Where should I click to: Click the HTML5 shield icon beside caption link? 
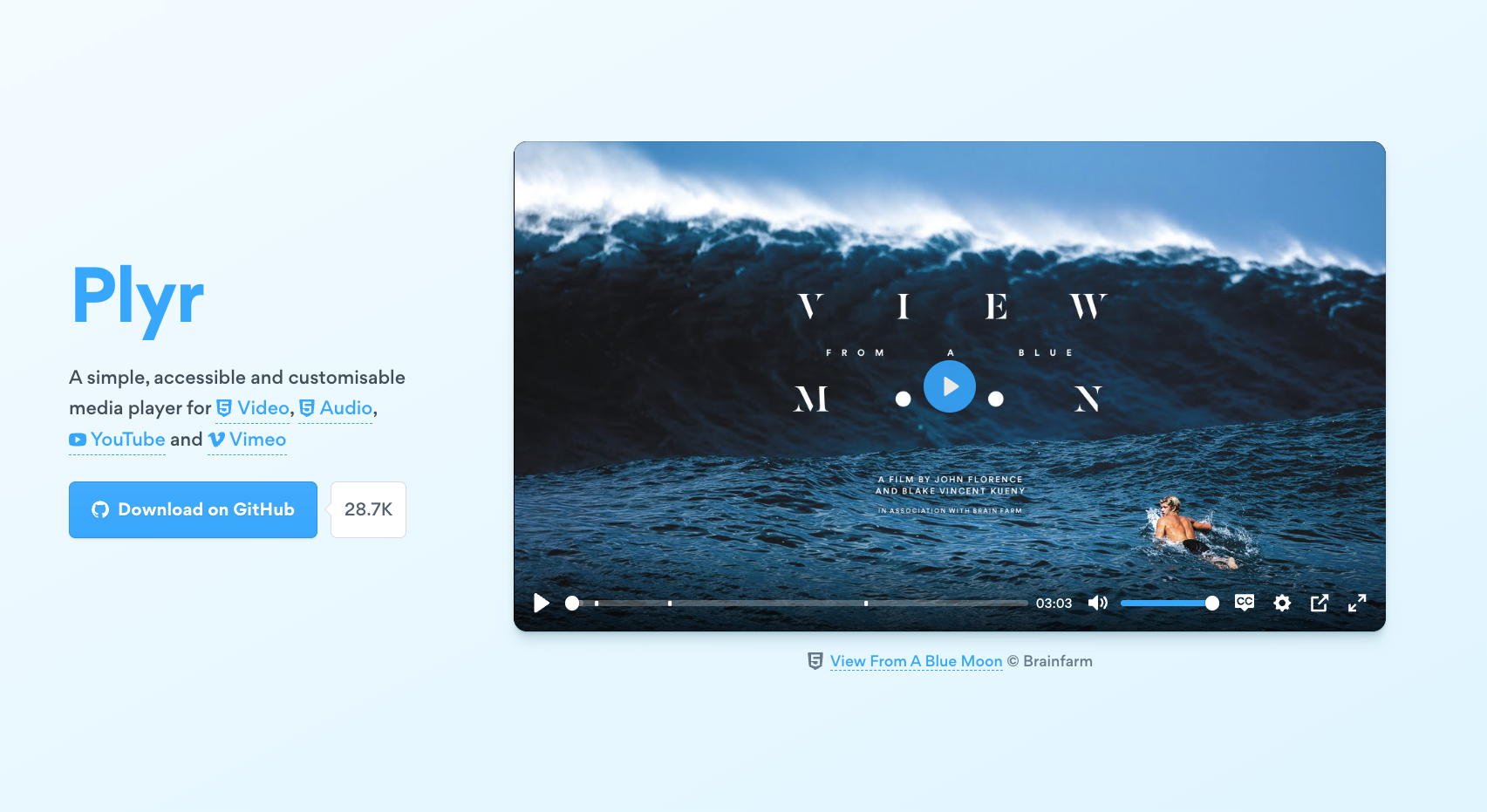pyautogui.click(x=815, y=661)
